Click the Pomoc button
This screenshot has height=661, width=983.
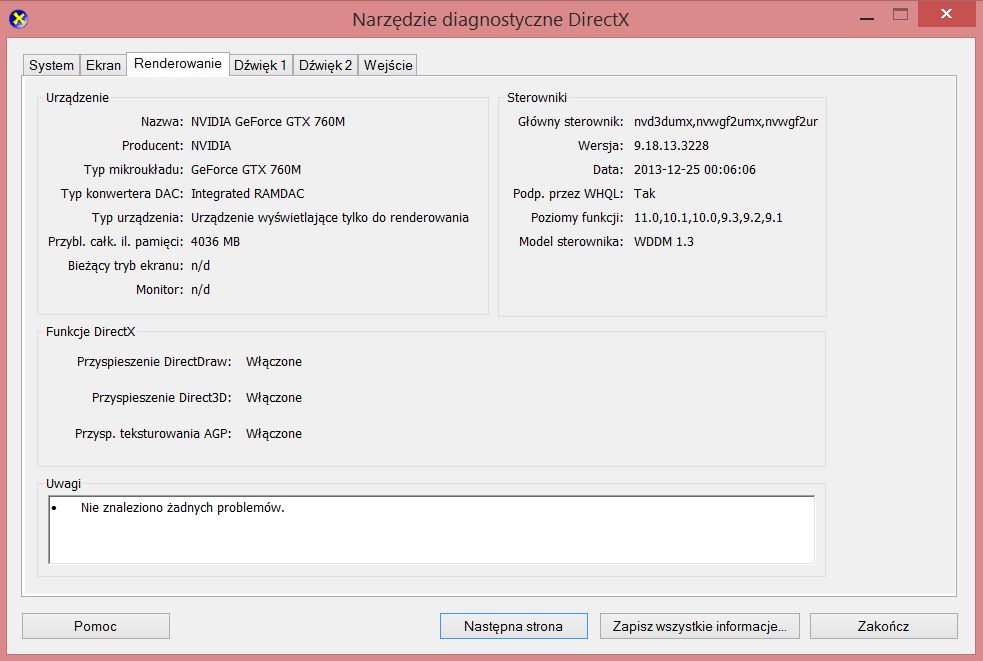coord(96,626)
